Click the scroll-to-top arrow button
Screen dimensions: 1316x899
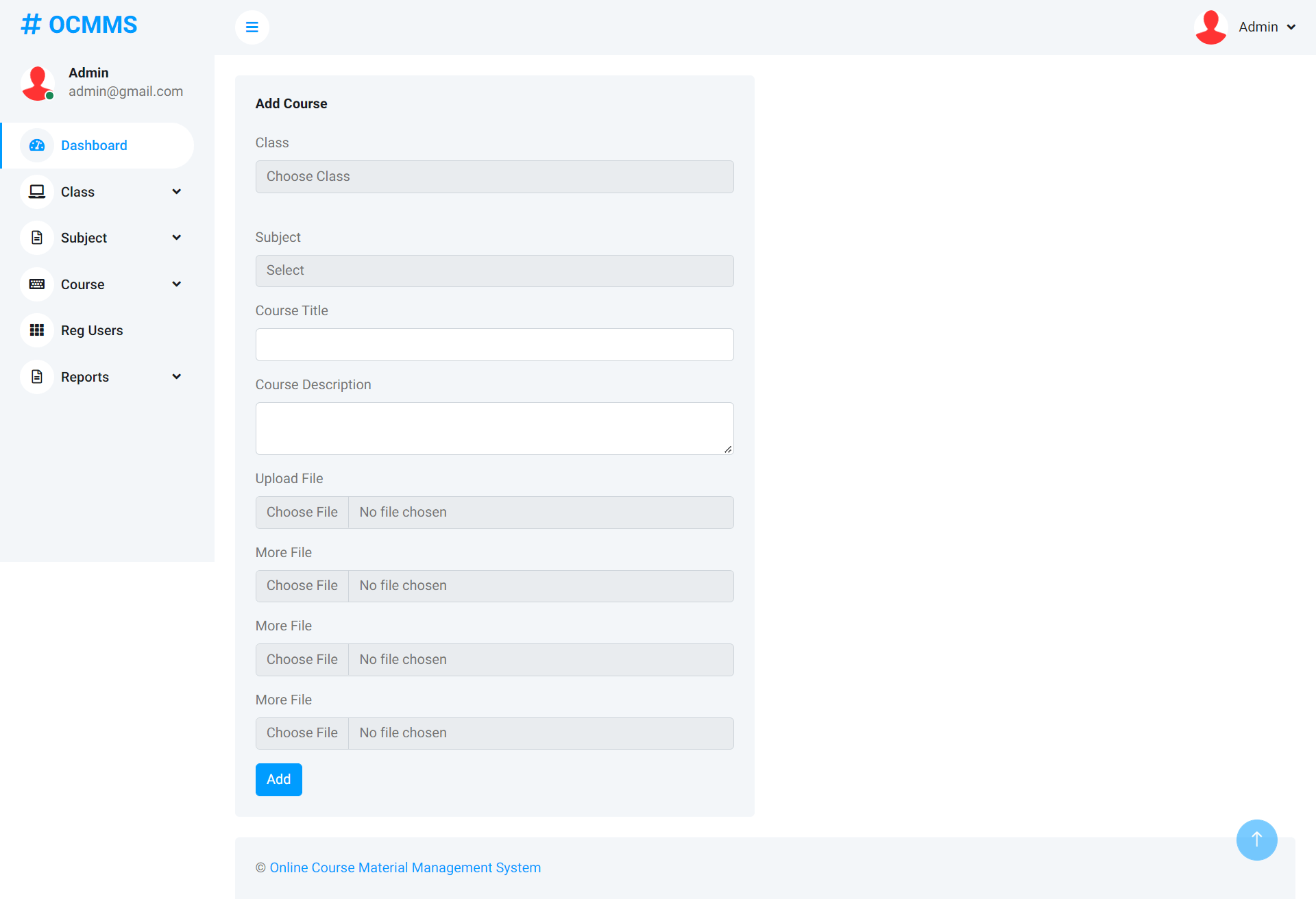pyautogui.click(x=1256, y=839)
